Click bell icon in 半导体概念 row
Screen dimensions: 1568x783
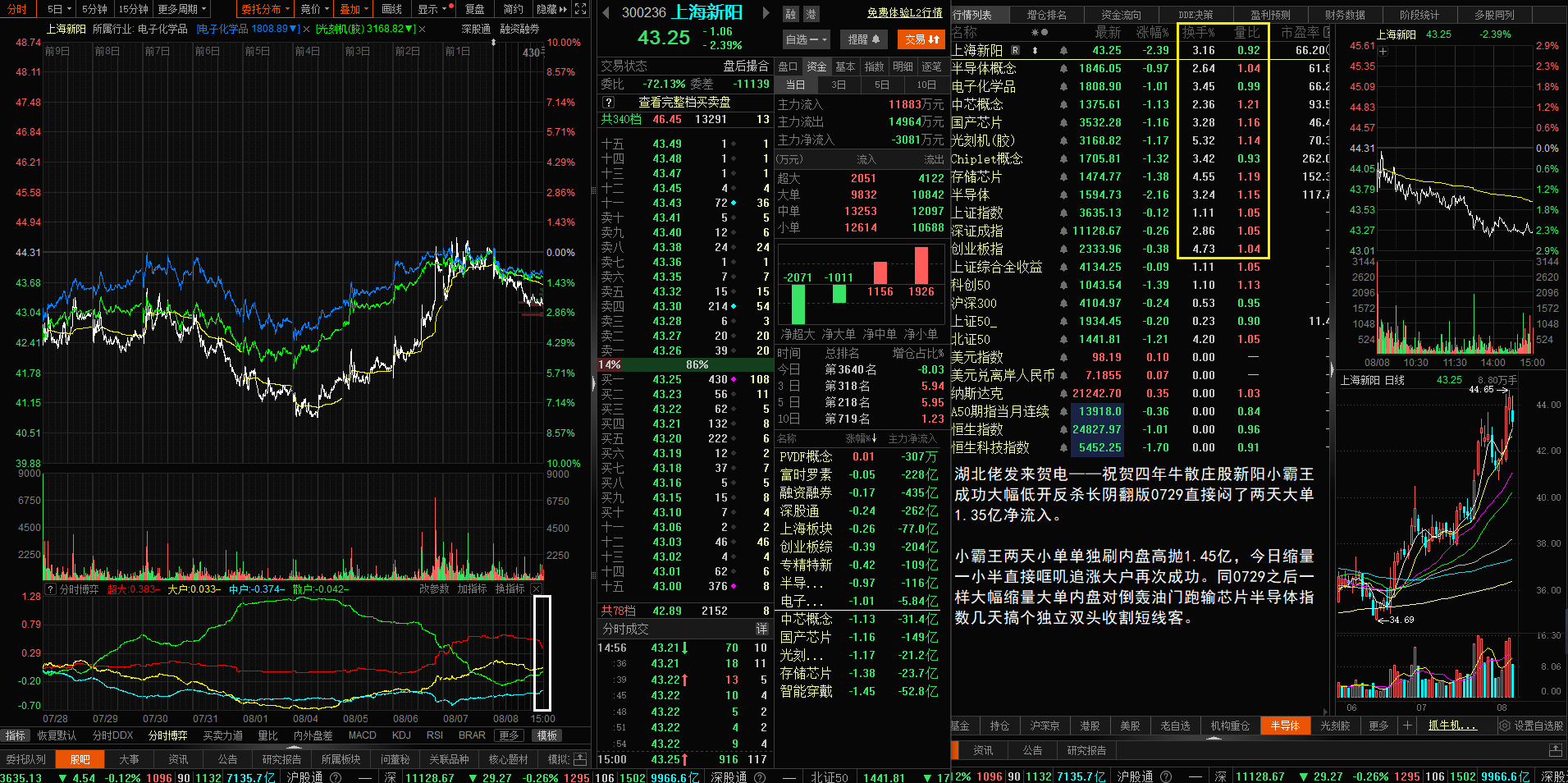tap(1063, 69)
